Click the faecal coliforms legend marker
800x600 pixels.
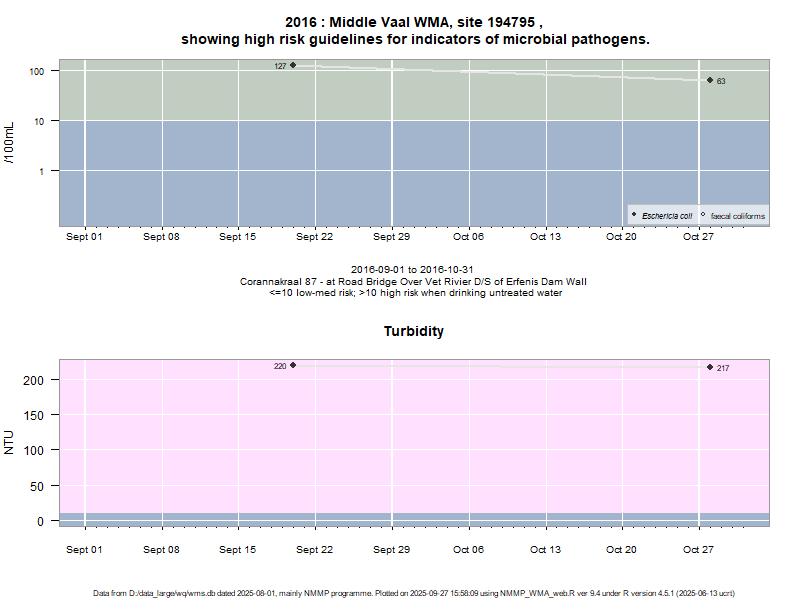tap(703, 215)
